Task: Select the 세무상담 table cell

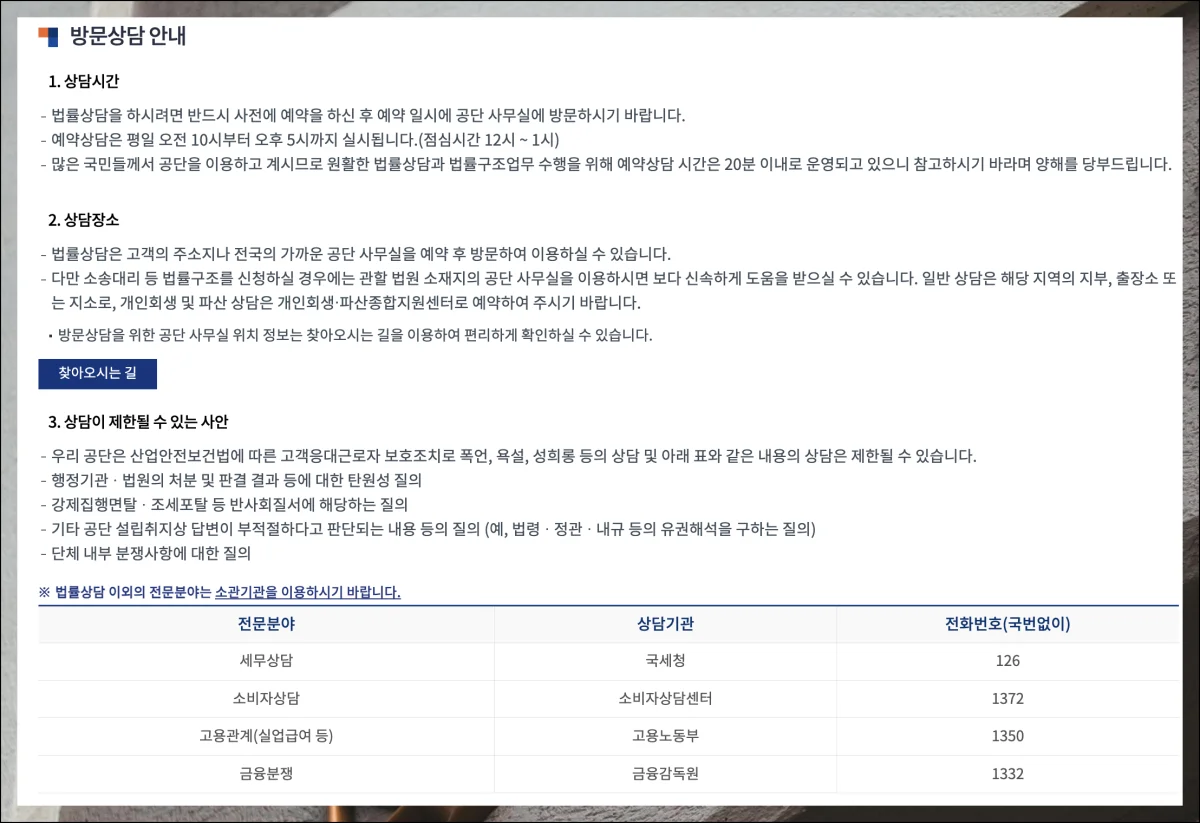Action: (x=266, y=661)
